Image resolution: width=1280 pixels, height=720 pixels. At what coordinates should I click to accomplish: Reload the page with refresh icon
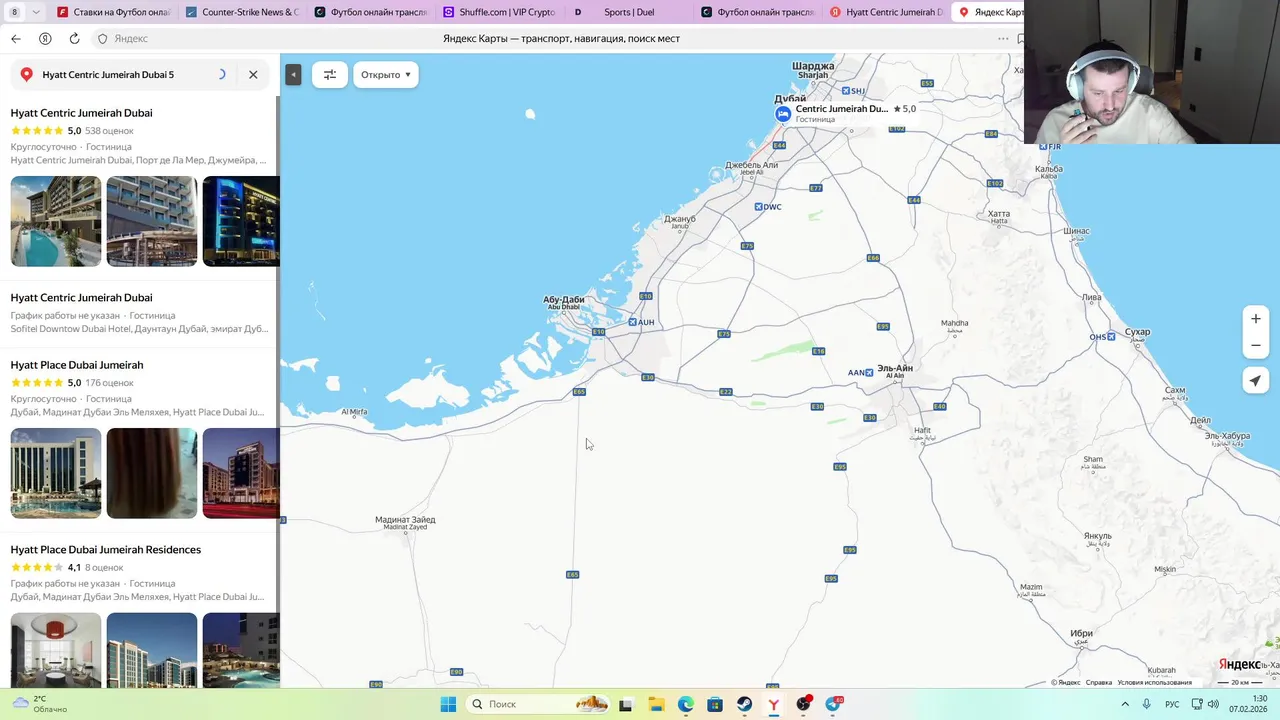point(74,38)
